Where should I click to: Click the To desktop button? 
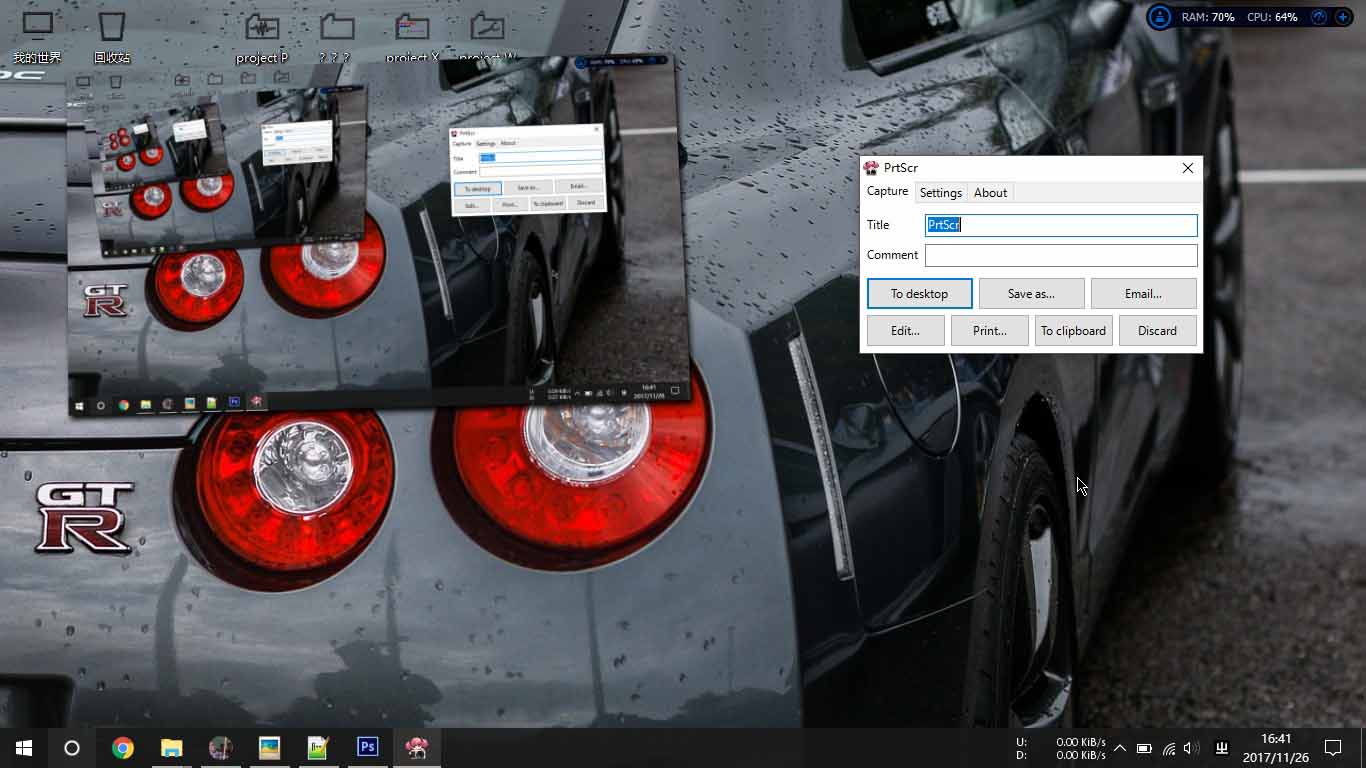[919, 294]
